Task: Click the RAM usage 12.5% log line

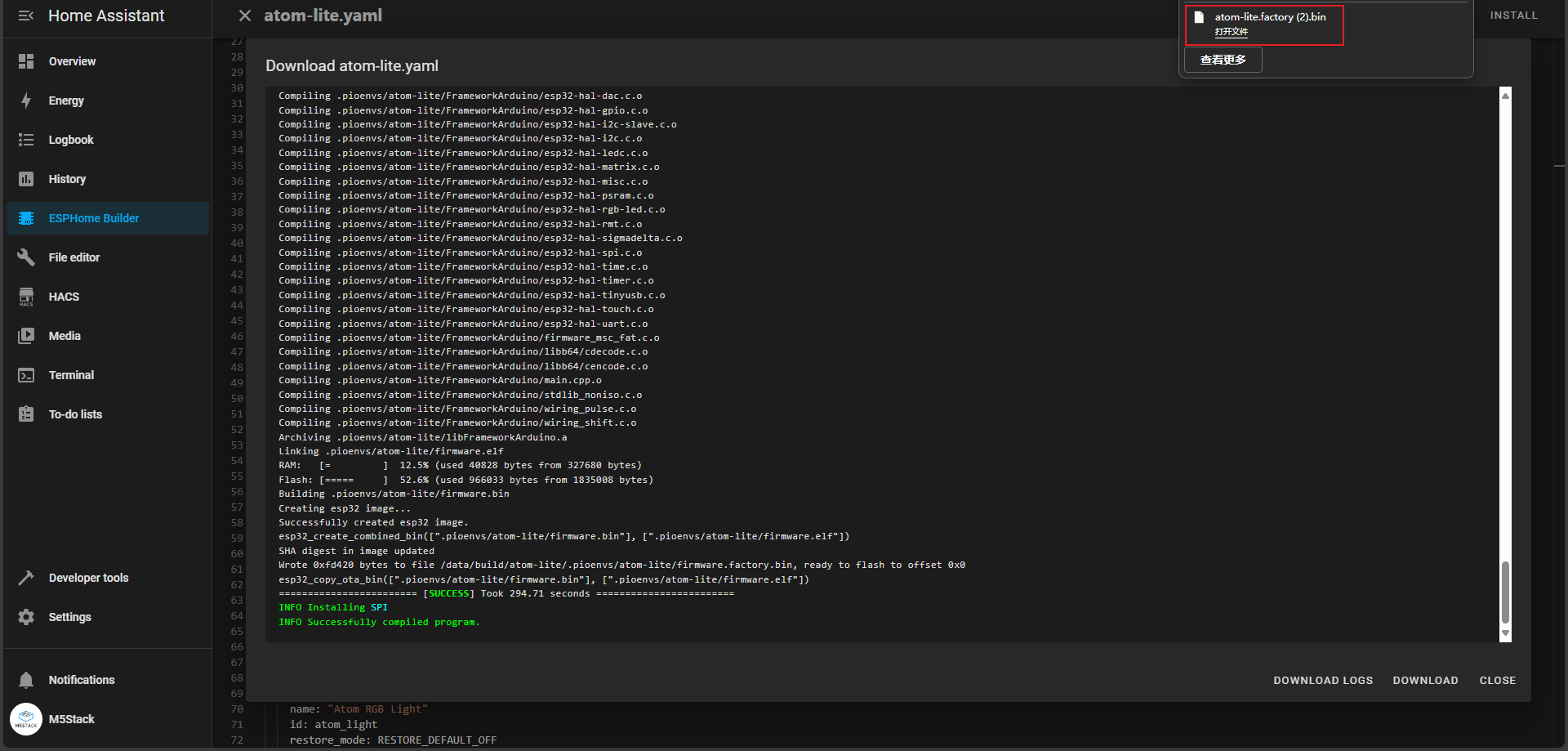Action: point(461,466)
